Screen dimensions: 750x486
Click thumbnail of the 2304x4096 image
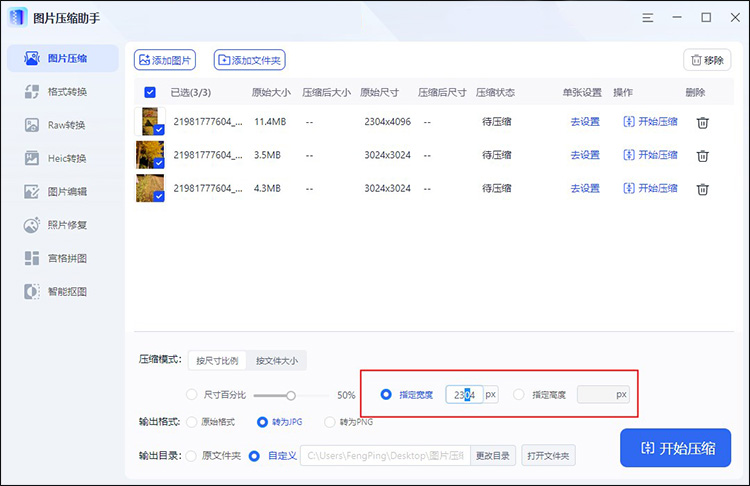[150, 122]
